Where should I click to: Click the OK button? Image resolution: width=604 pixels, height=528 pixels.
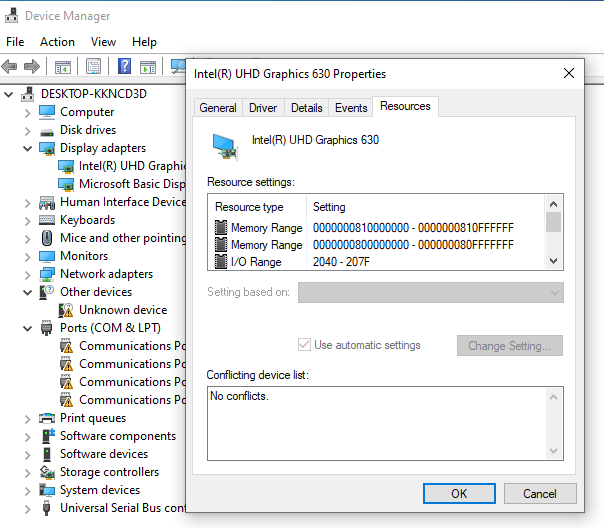pyautogui.click(x=459, y=493)
